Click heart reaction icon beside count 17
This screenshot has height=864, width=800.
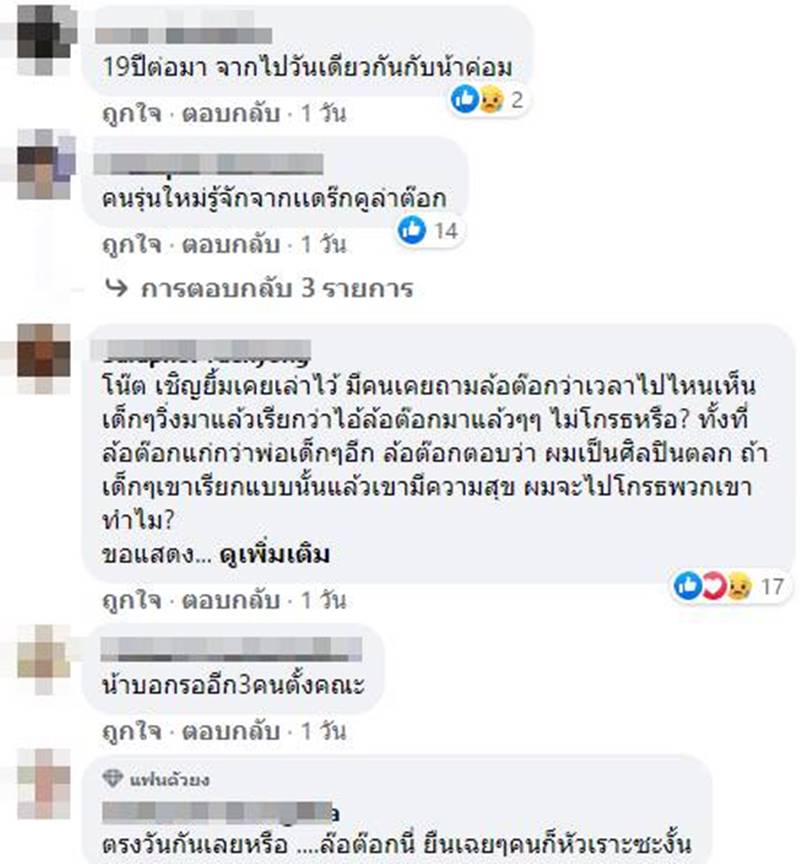(x=714, y=585)
